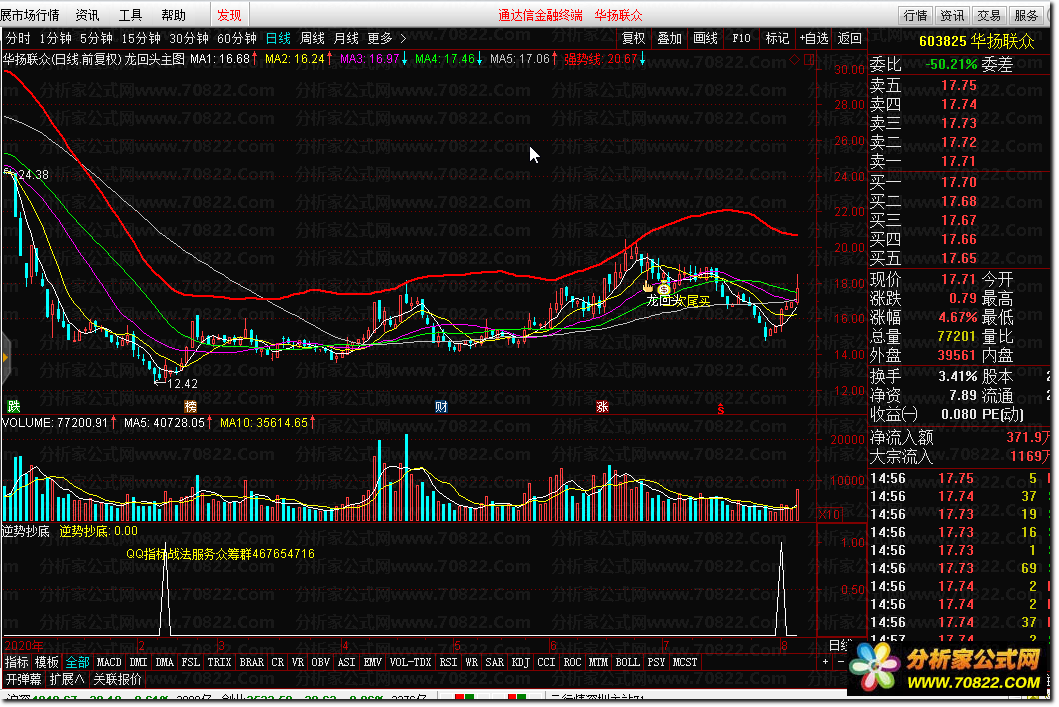Switch indicator to MACD
Screen dimensions: 1059x707
coord(109,662)
